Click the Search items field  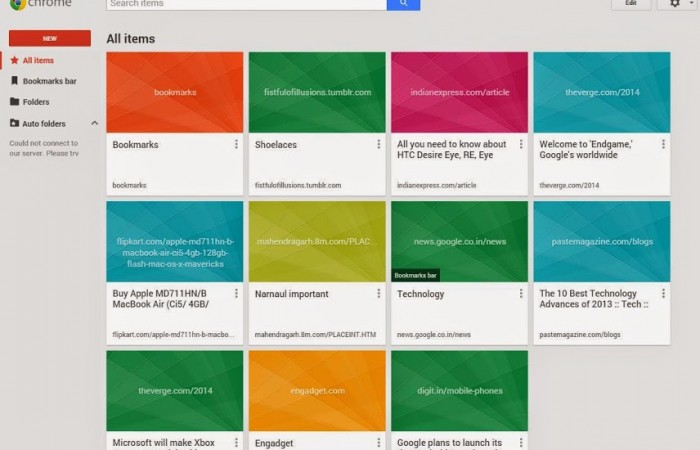246,4
